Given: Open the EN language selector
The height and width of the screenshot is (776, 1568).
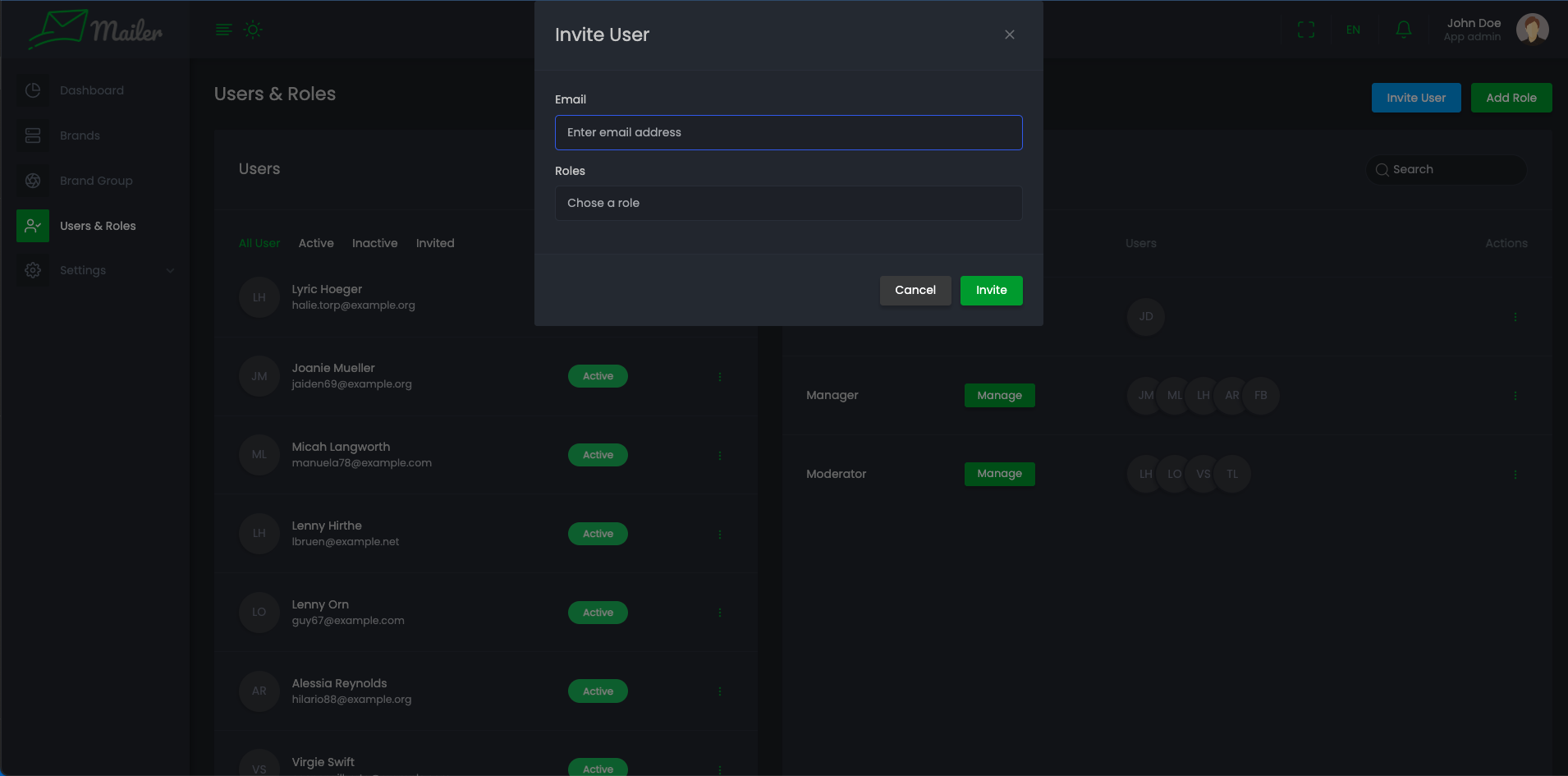Looking at the screenshot, I should tap(1353, 30).
